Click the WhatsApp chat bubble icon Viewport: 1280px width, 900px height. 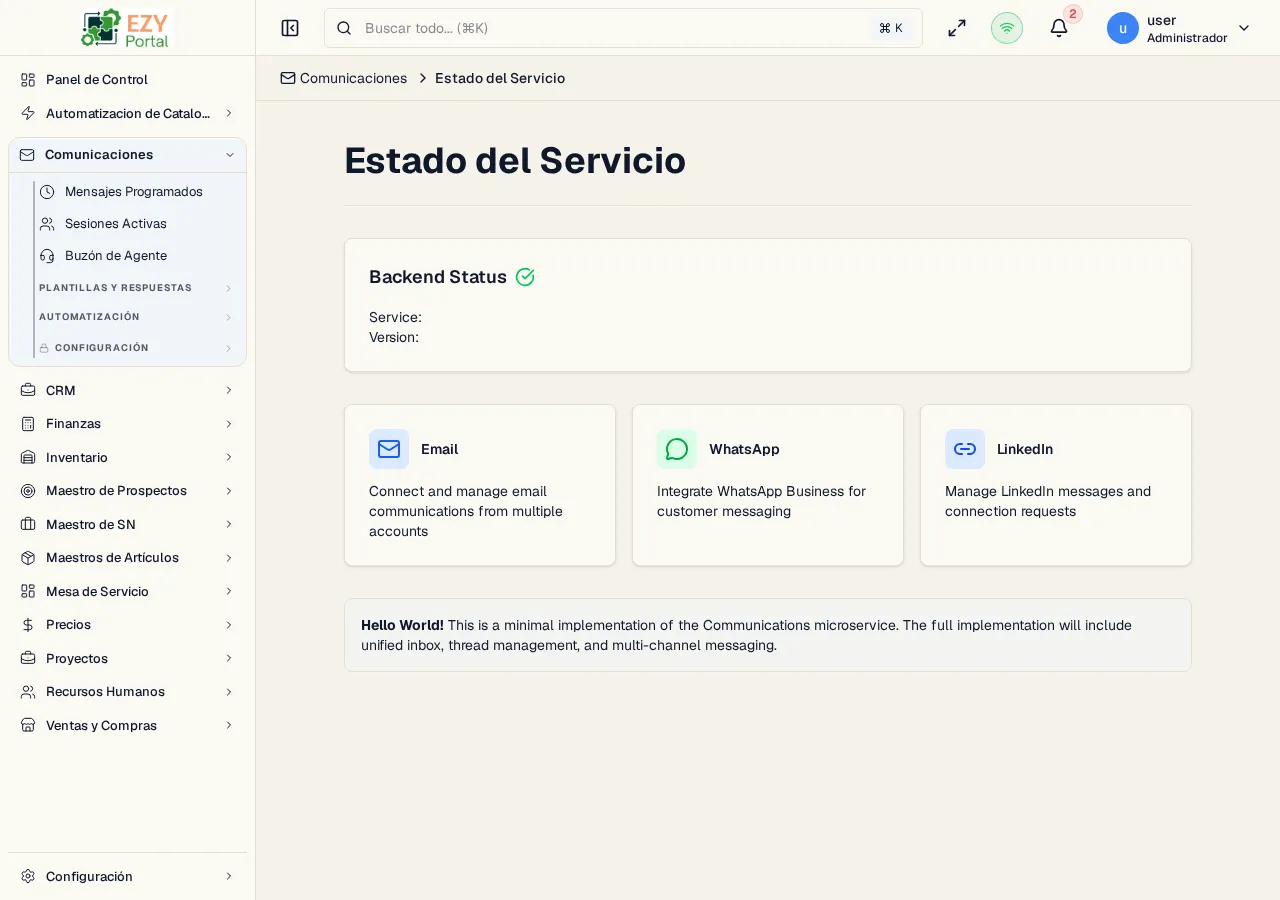click(x=677, y=449)
